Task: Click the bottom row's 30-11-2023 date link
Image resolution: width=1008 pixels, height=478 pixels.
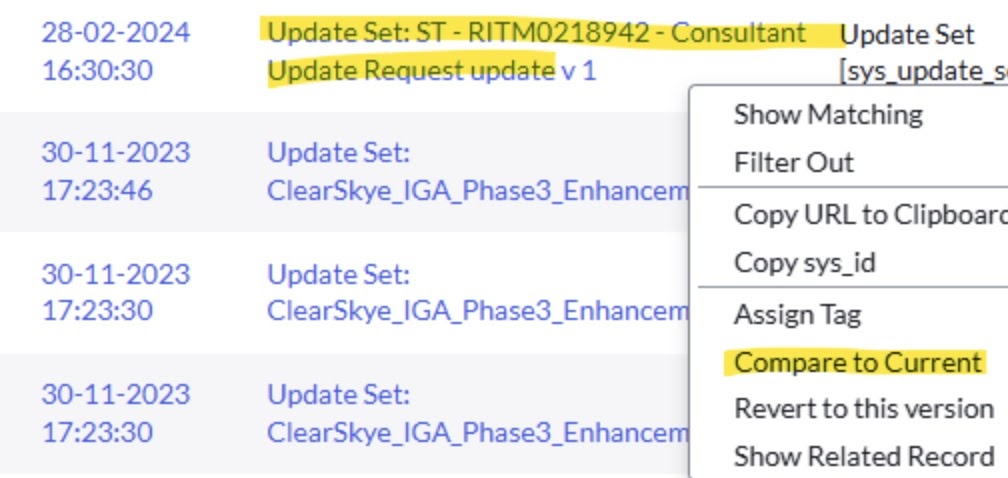Action: coord(115,413)
